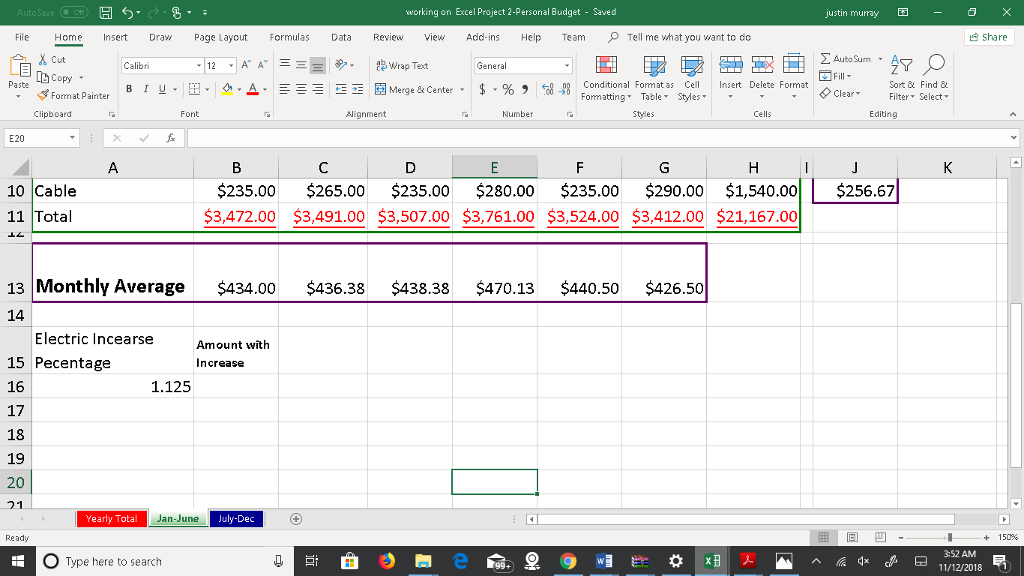Screen dimensions: 1024x576
Task: Expand the formula bar chevron
Action: pyautogui.click(x=1013, y=138)
